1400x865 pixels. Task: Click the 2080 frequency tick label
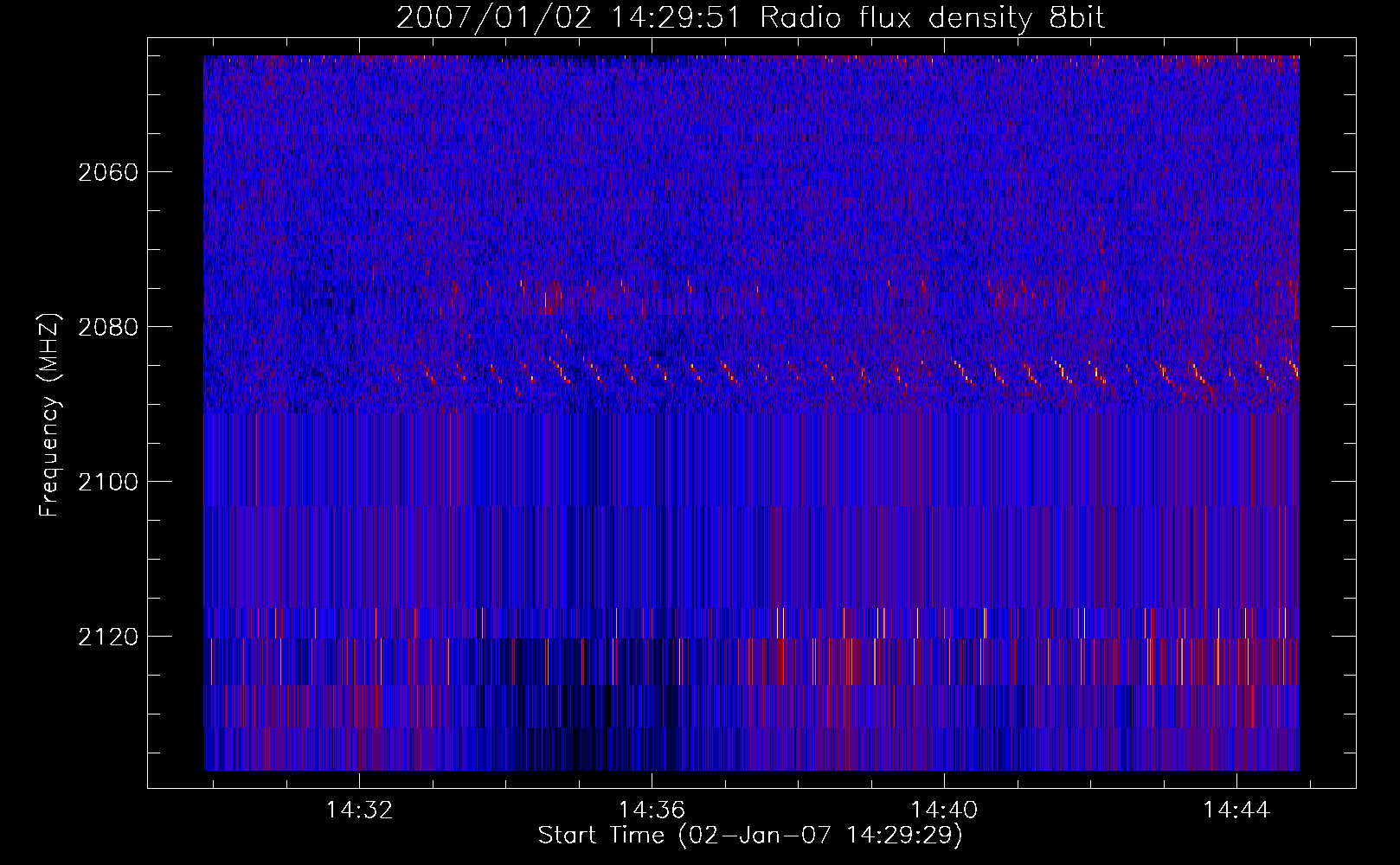[108, 327]
